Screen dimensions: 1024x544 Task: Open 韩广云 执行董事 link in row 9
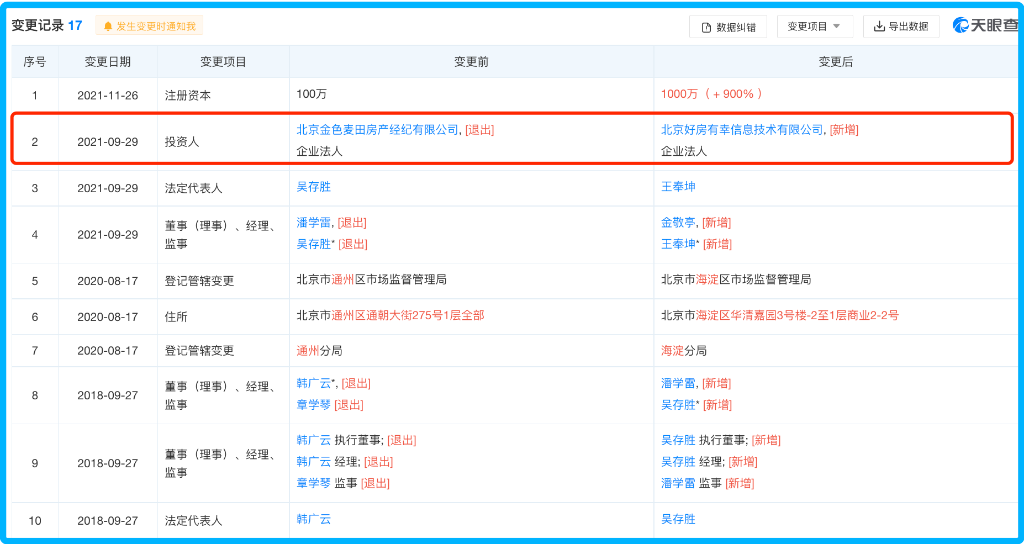click(313, 440)
